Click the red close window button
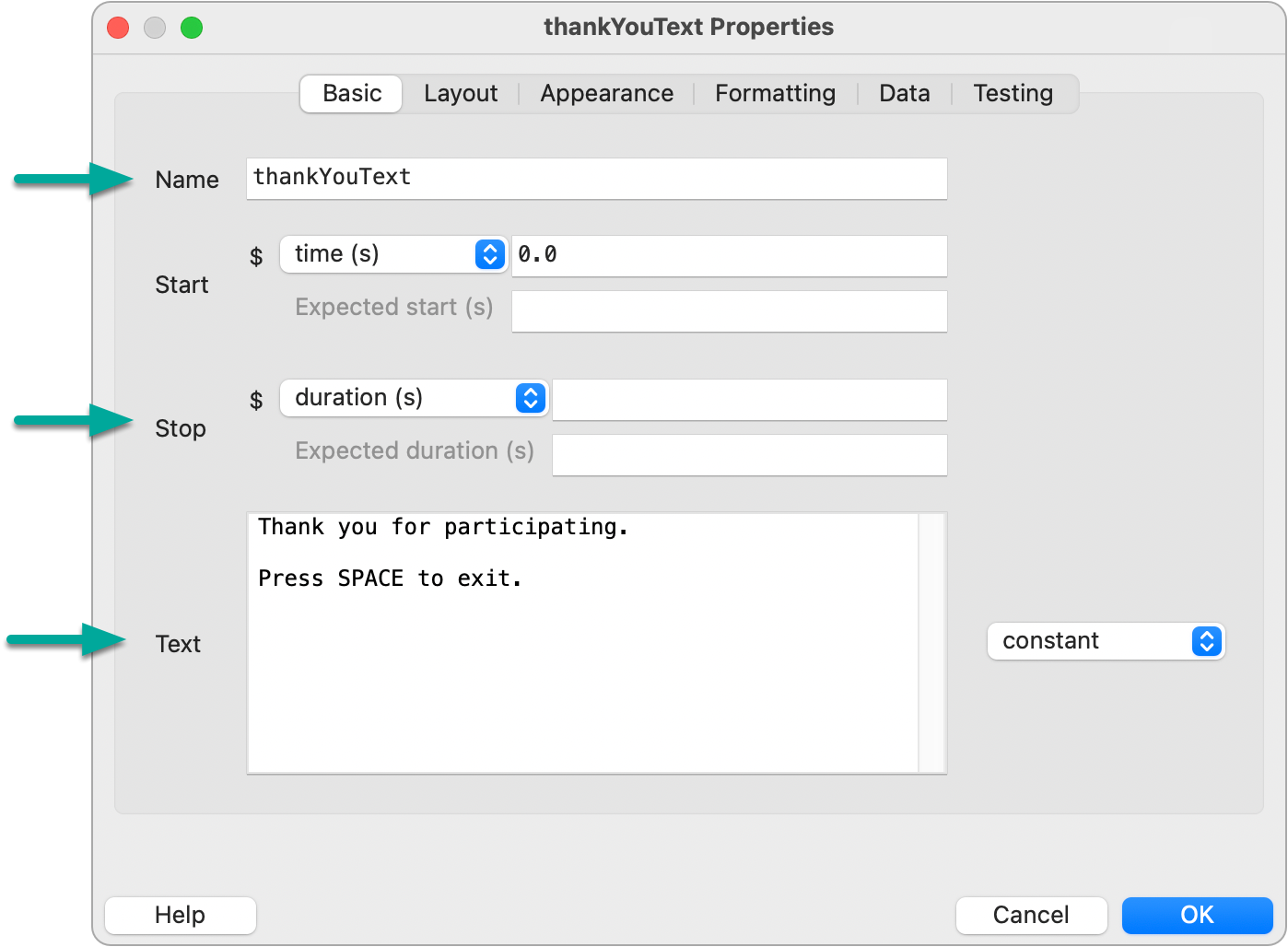The image size is (1288, 947). pos(118,28)
